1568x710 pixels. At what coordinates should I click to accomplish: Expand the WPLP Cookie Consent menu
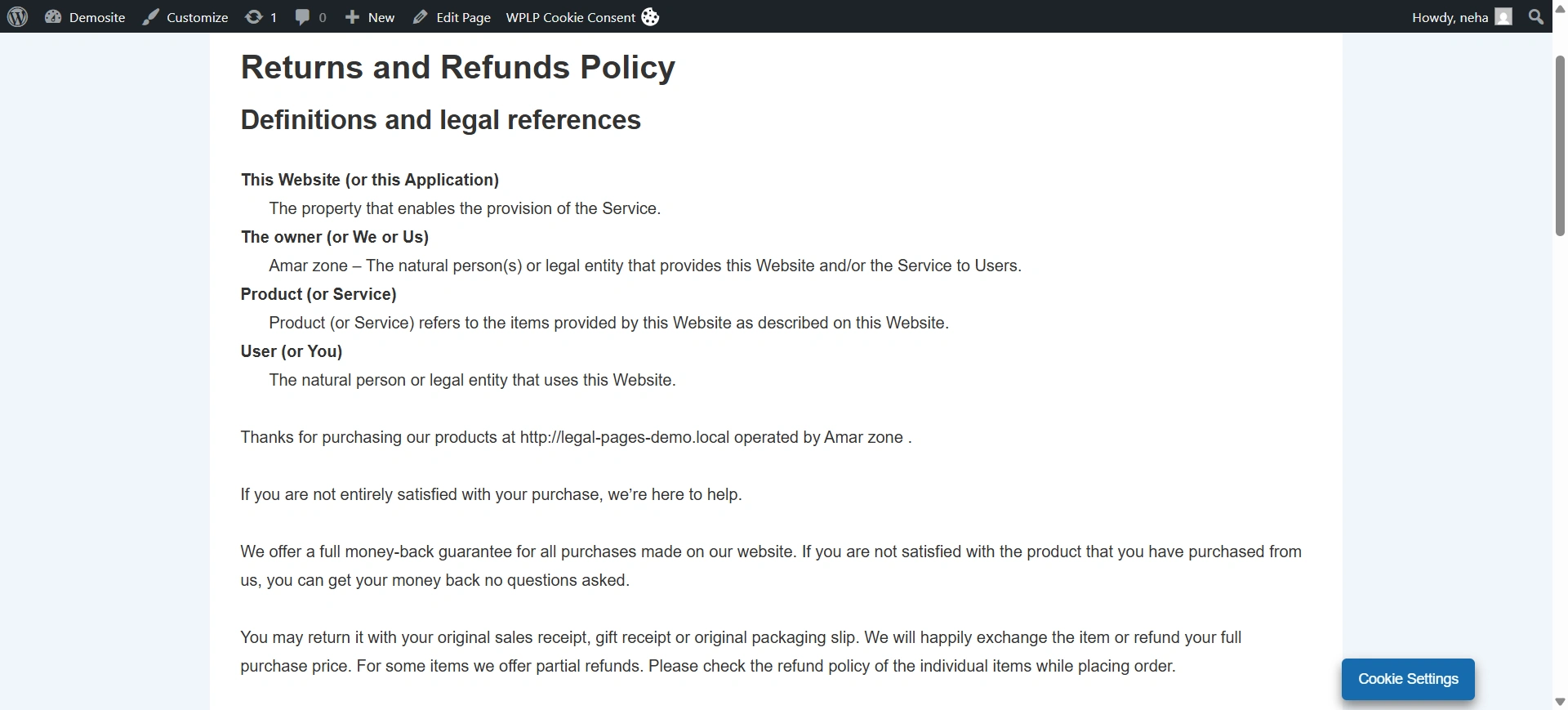coord(570,16)
